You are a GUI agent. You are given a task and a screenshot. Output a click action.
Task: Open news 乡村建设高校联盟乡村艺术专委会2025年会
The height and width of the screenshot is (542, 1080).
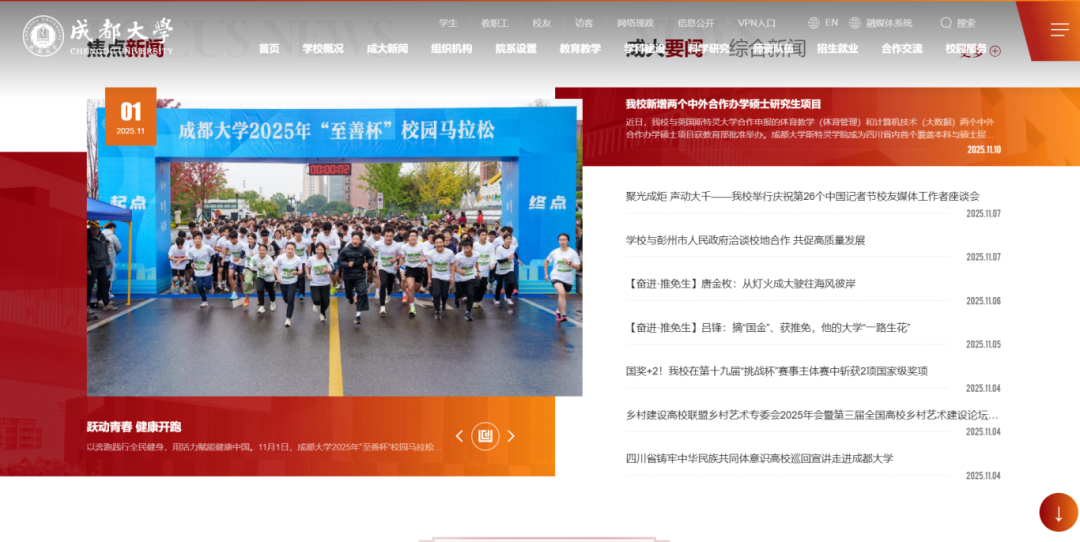click(x=811, y=415)
